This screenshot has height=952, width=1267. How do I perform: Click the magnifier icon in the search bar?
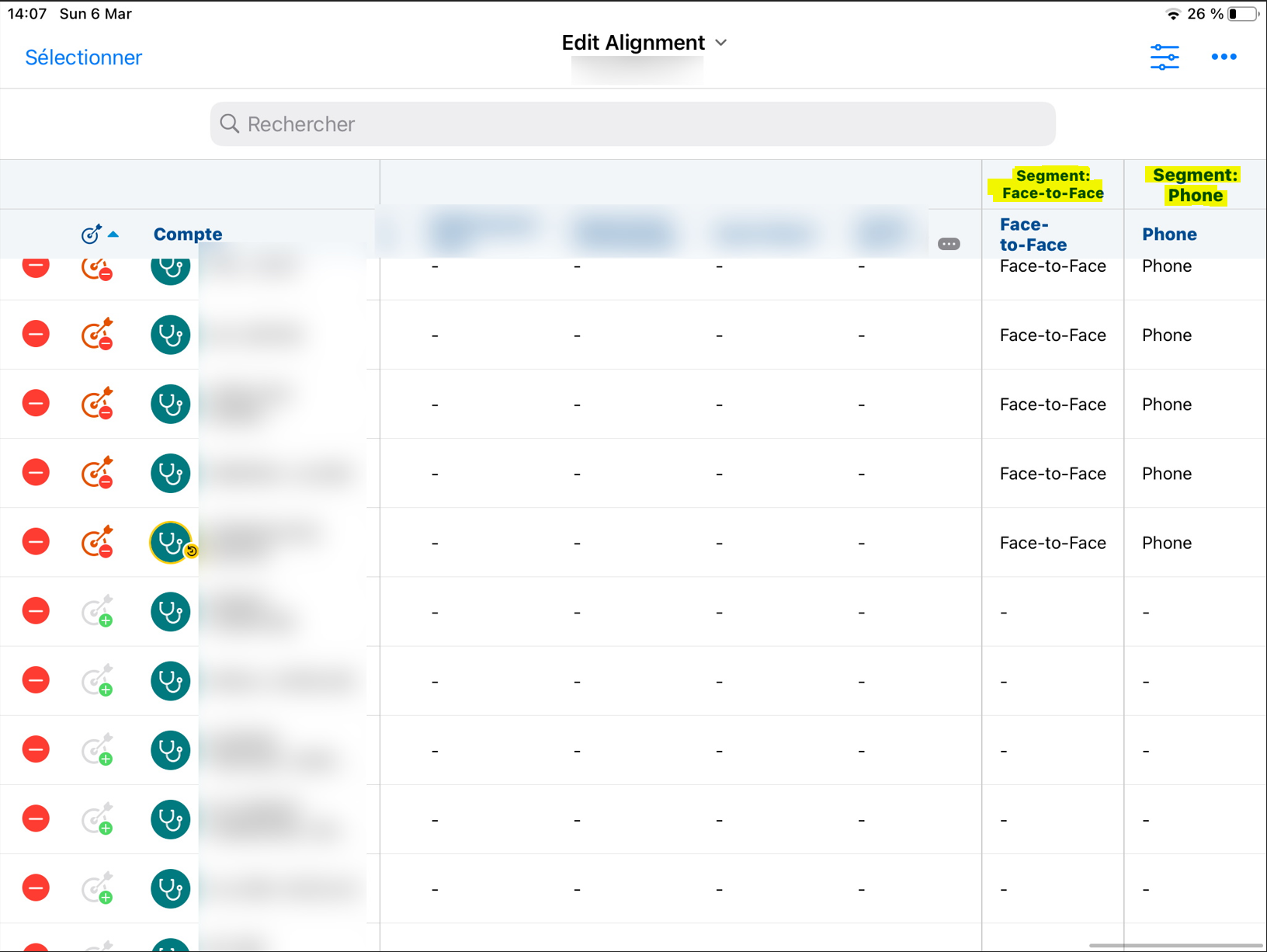(x=229, y=124)
